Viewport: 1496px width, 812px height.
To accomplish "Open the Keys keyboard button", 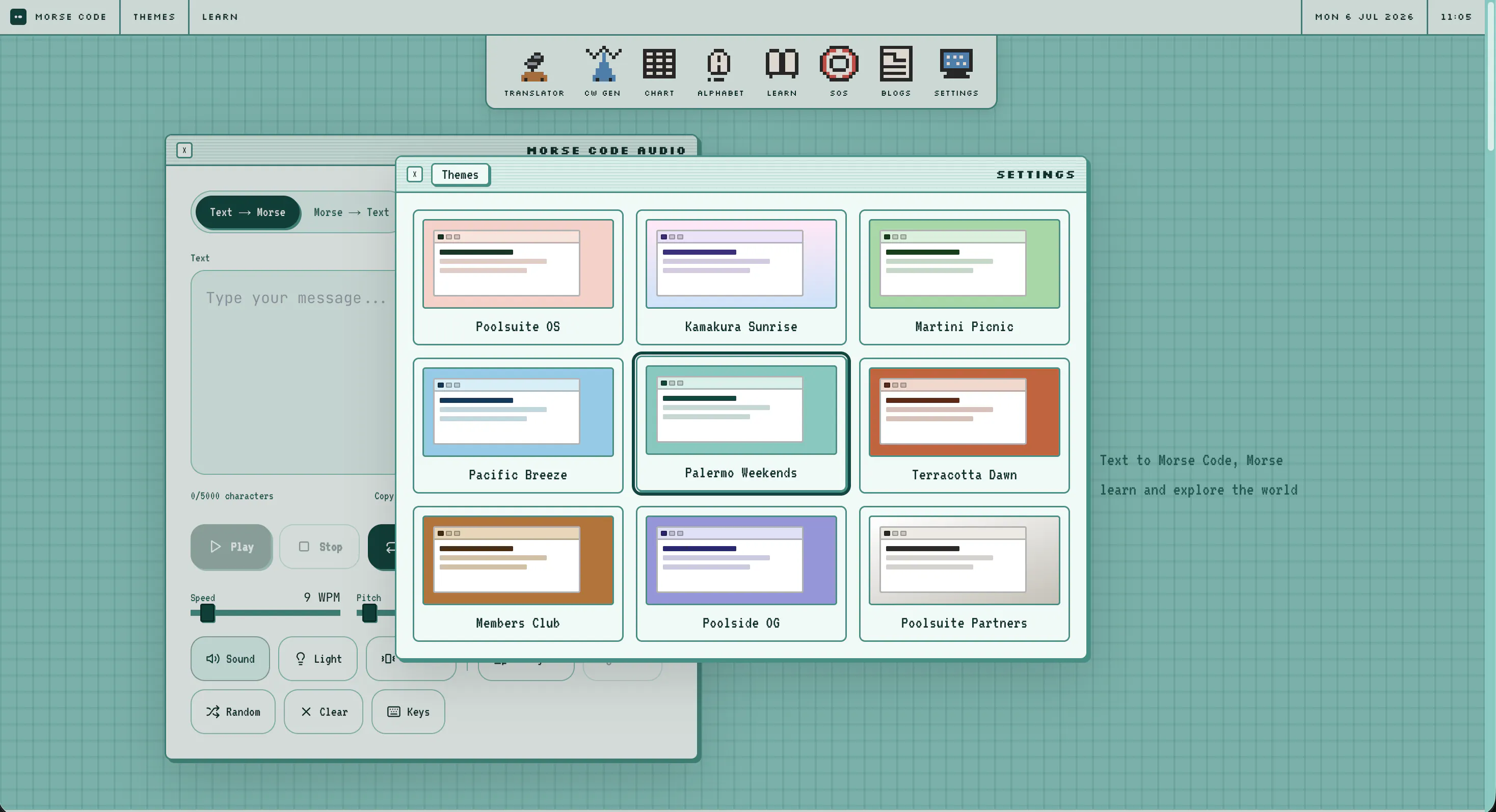I will click(x=408, y=712).
